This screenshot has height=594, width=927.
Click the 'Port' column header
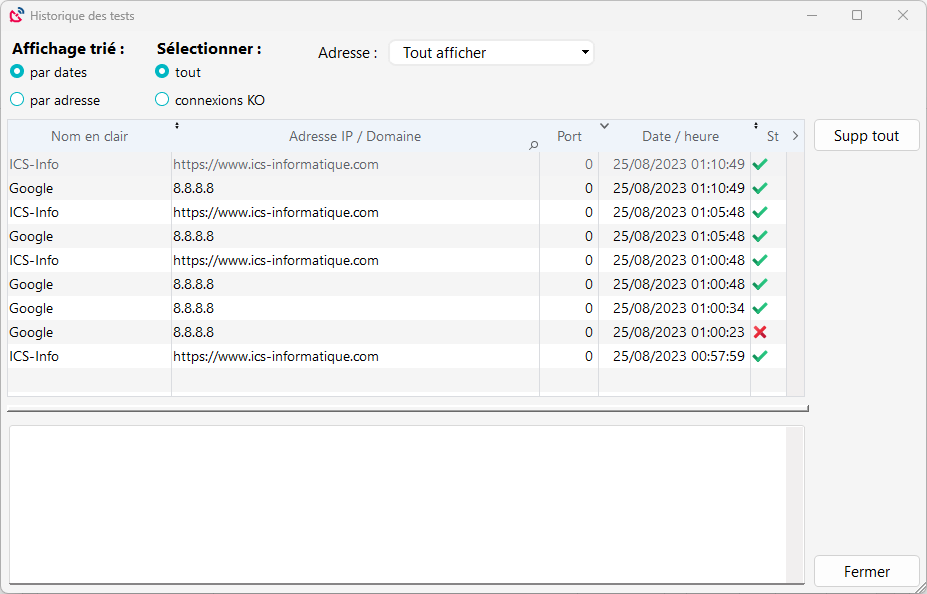click(569, 137)
